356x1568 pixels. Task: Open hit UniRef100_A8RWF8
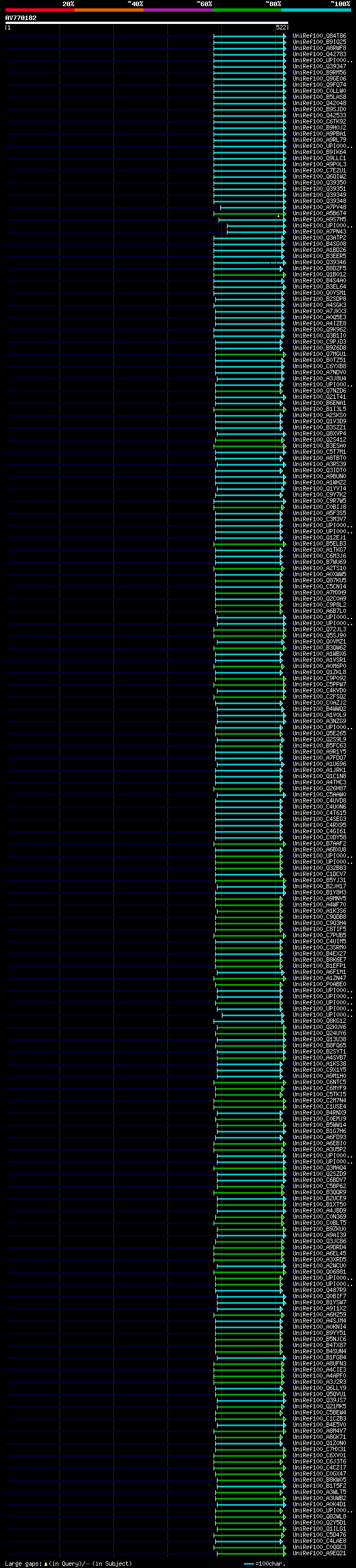coord(319,48)
